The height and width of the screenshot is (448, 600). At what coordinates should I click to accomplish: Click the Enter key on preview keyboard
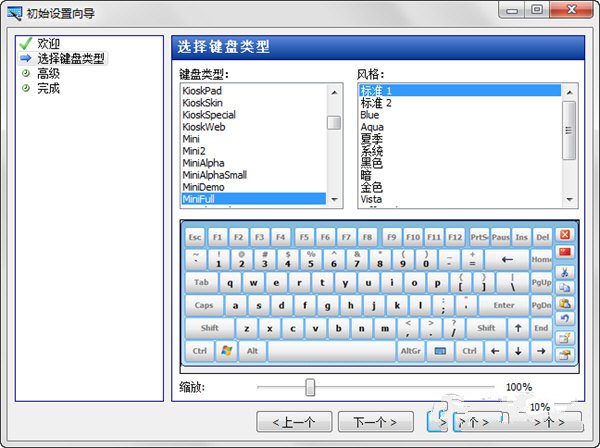coord(504,305)
